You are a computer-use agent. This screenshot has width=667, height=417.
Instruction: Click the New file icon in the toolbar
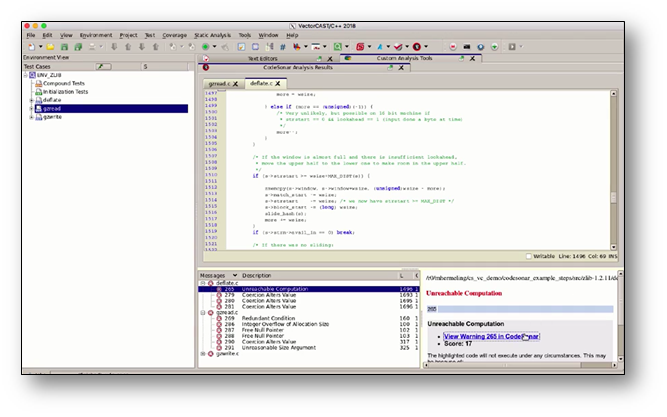tap(32, 46)
